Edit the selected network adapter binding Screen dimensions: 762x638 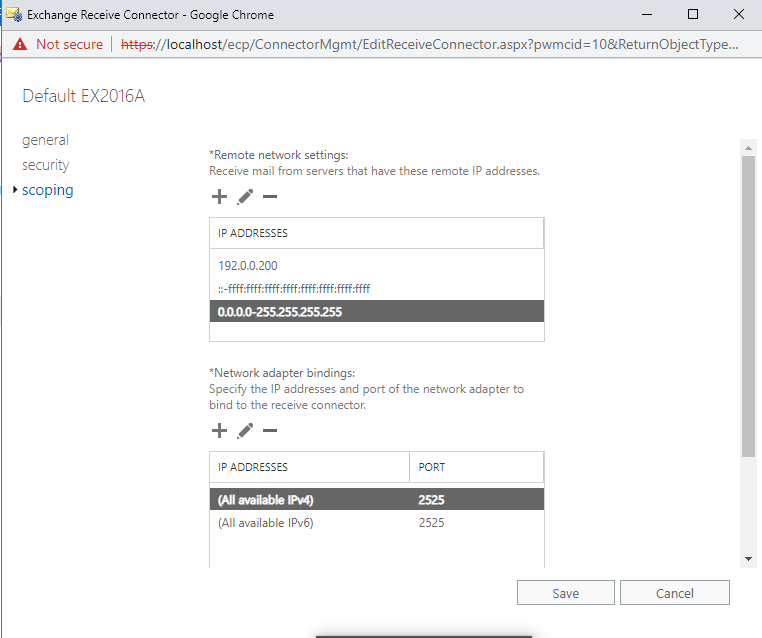coord(245,431)
